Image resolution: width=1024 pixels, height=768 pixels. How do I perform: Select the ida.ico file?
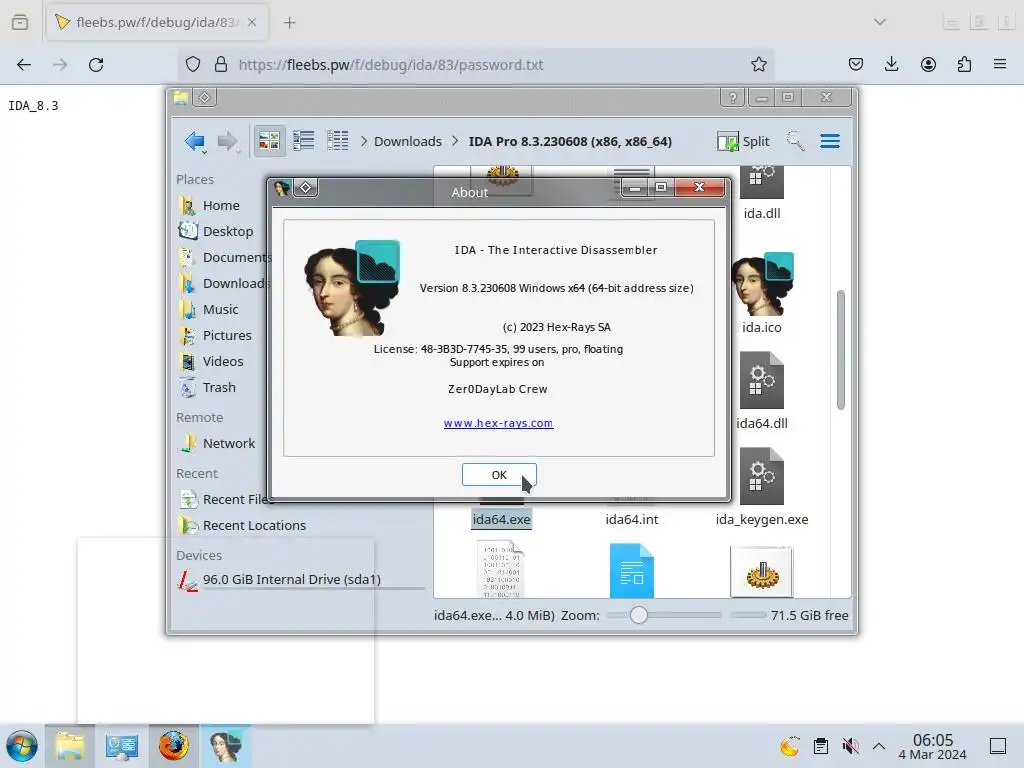tap(761, 294)
